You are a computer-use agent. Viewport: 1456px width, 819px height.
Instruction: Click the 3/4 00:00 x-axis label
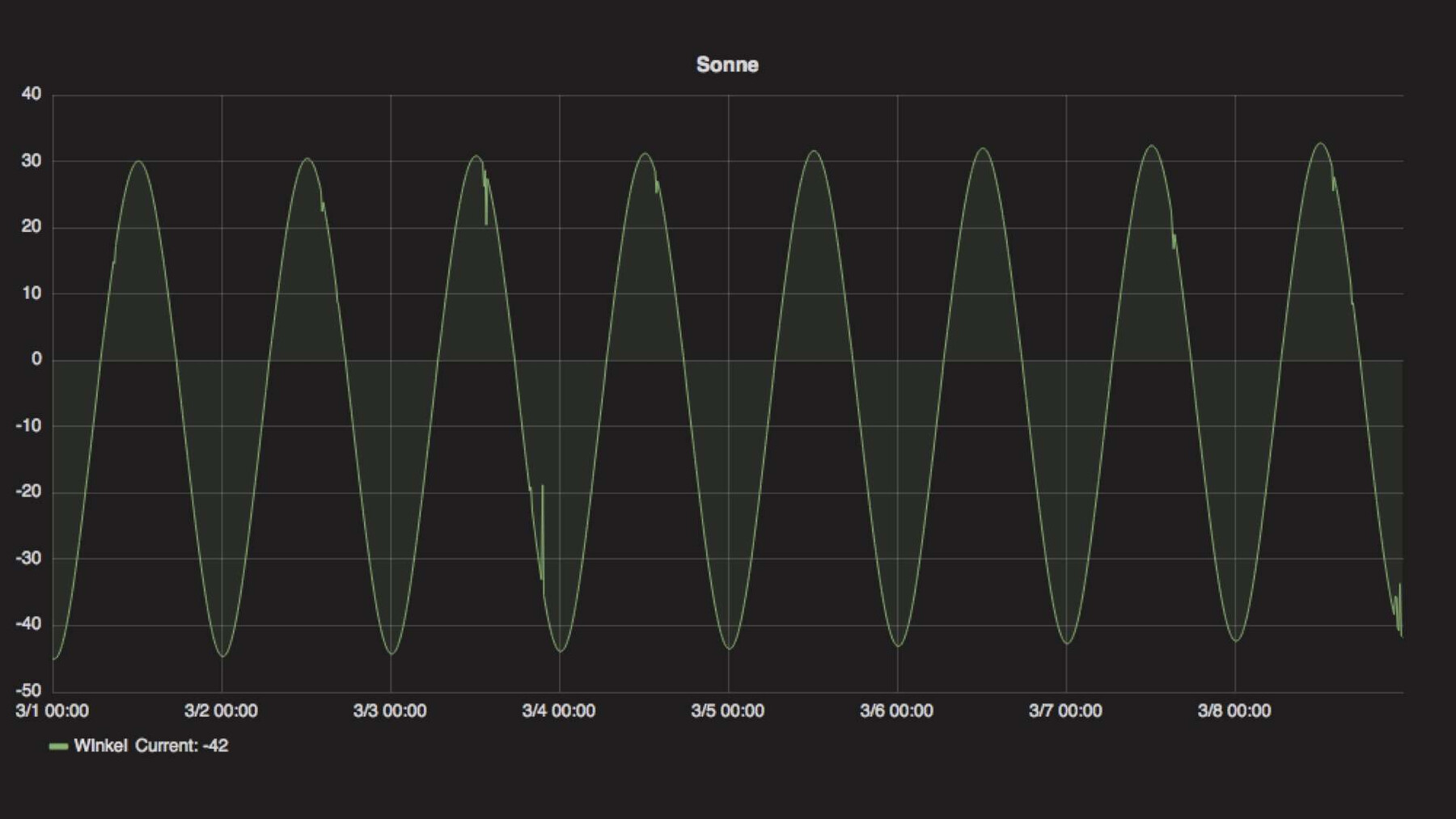(559, 711)
